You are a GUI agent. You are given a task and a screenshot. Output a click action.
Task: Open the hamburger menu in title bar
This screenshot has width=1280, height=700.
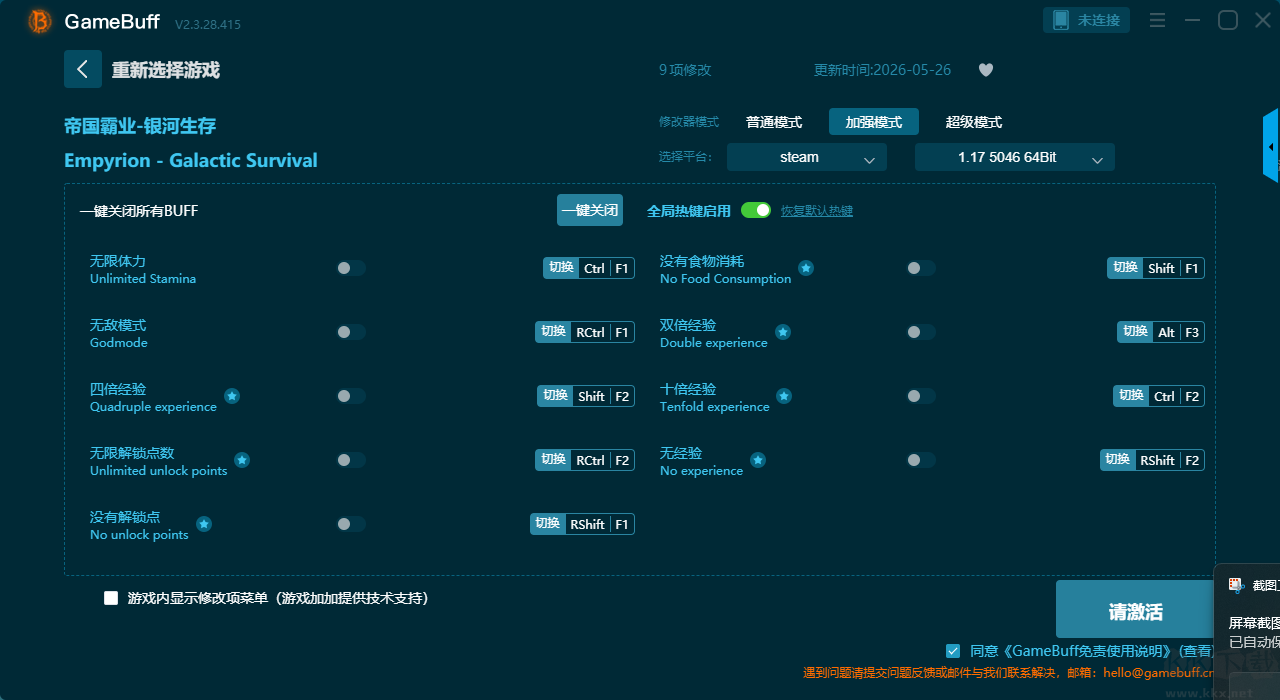[1157, 20]
